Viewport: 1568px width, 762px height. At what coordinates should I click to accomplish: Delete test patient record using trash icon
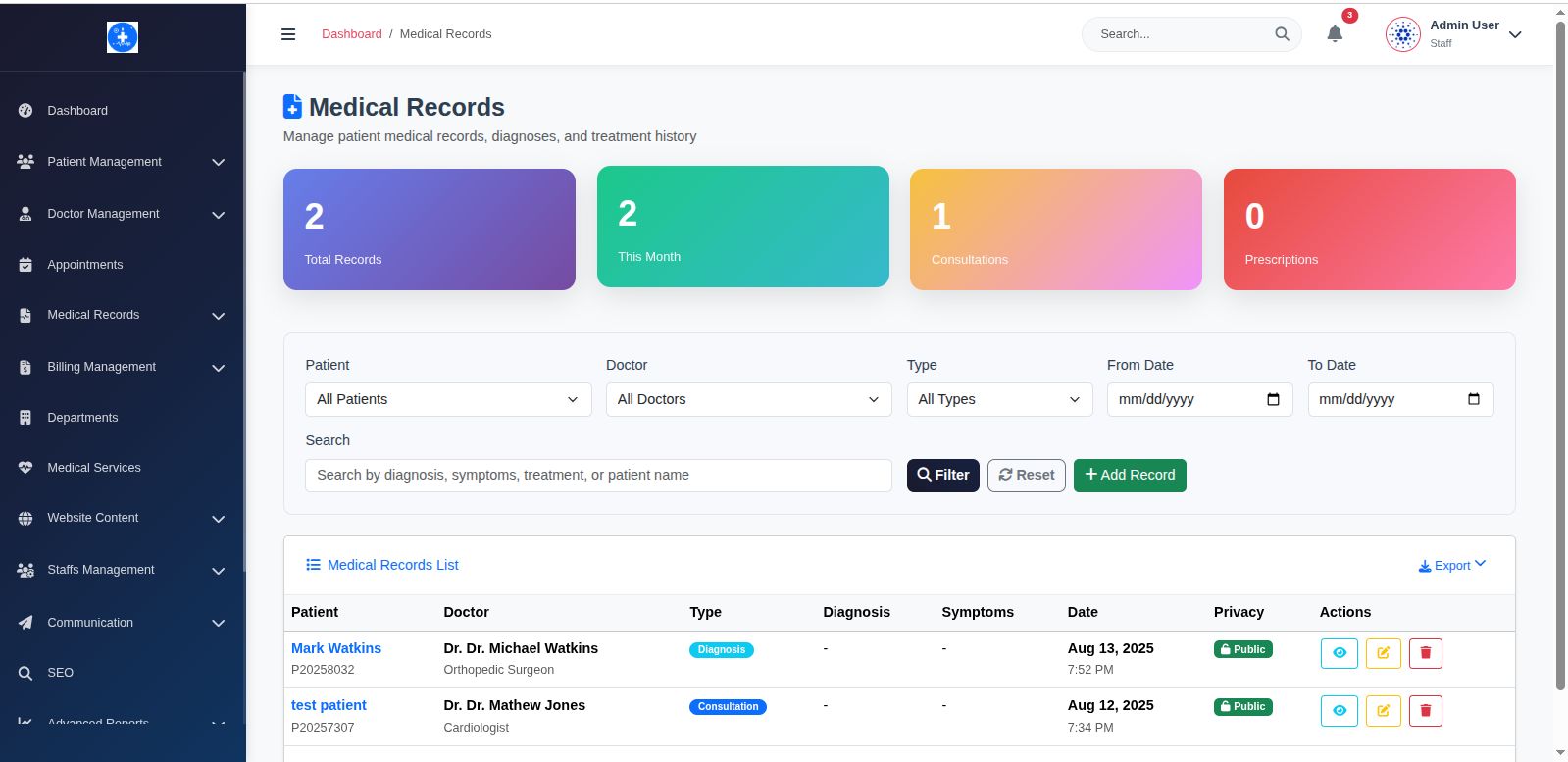1426,711
